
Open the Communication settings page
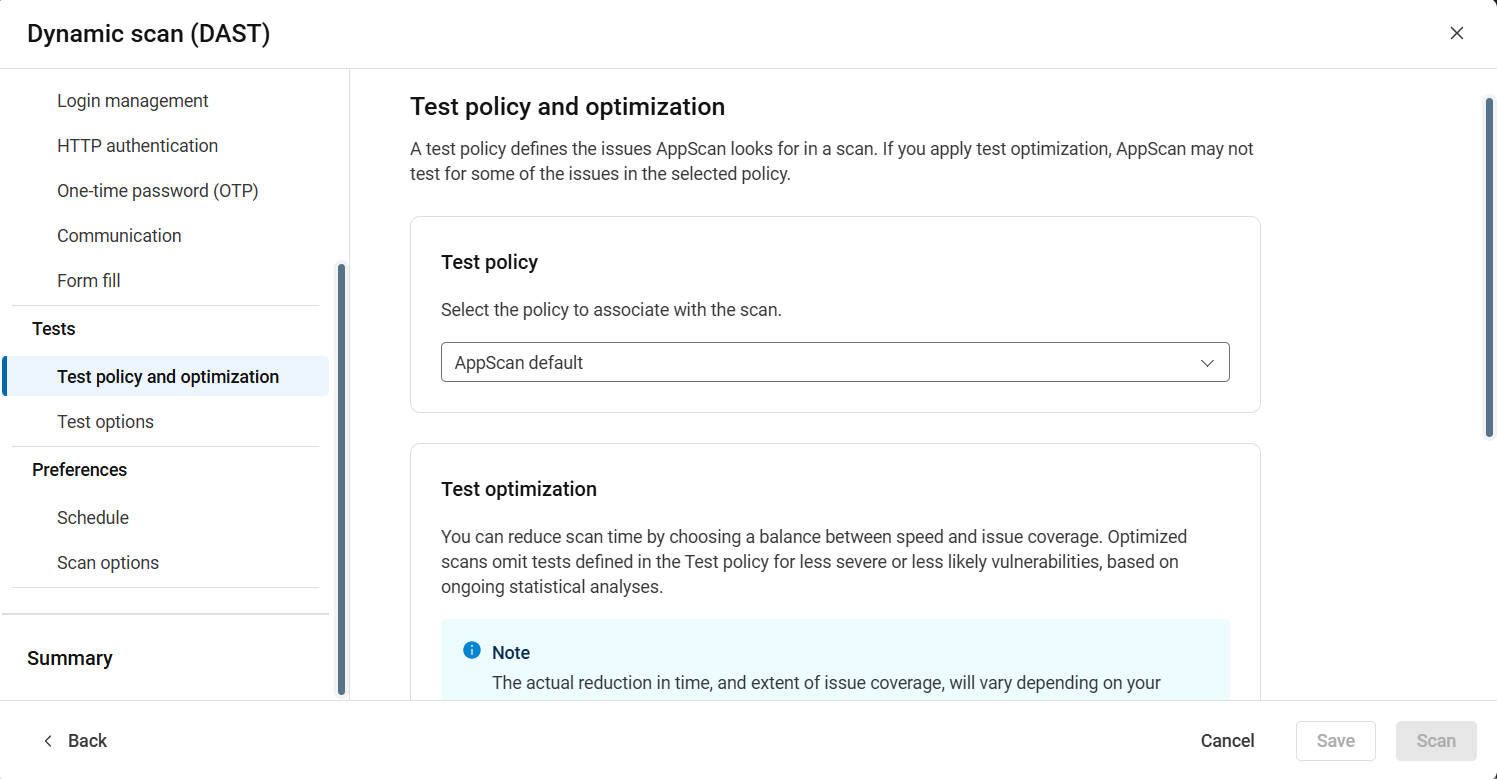click(119, 236)
